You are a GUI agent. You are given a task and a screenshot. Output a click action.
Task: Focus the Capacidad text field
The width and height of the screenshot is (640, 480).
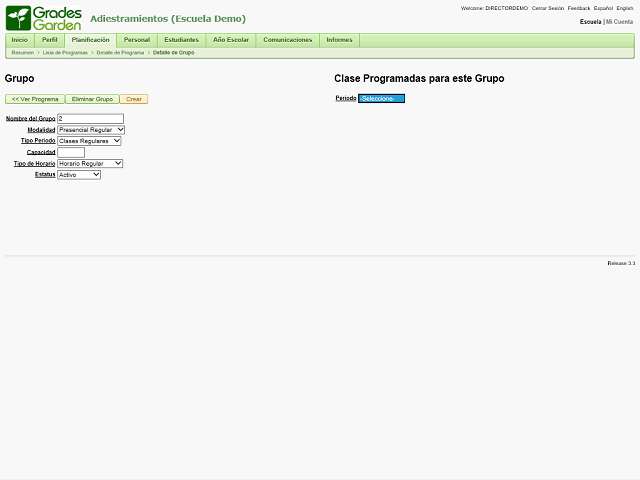pos(71,152)
